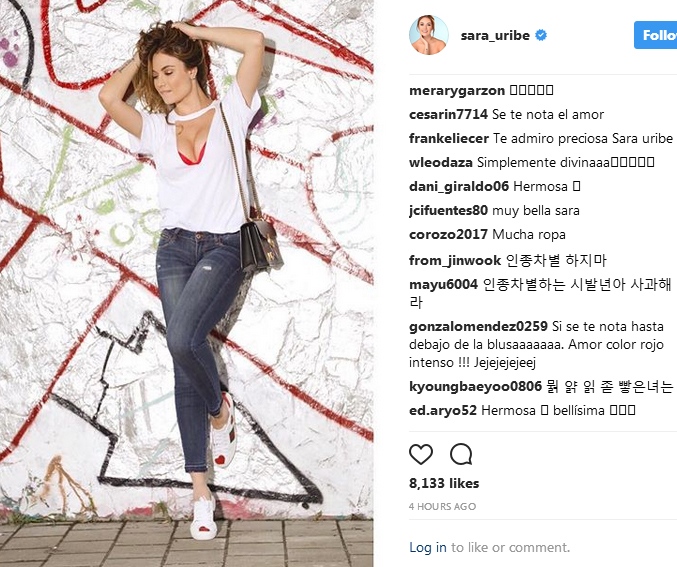Viewport: 677px width, 567px height.
Task: Follow sara_uribe with the blue button
Action: tap(655, 35)
